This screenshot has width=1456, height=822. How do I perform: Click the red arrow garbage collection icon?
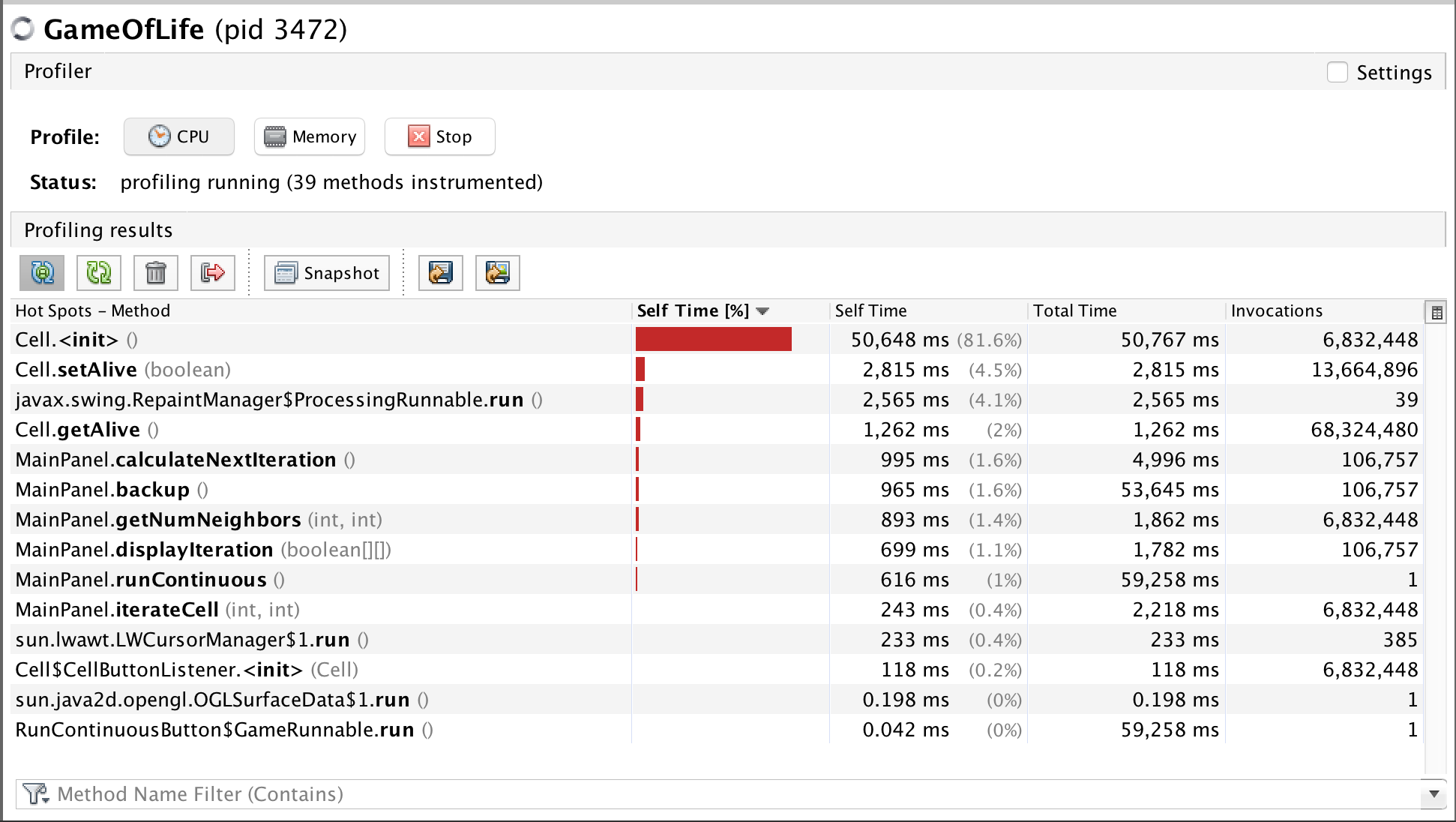pyautogui.click(x=213, y=273)
